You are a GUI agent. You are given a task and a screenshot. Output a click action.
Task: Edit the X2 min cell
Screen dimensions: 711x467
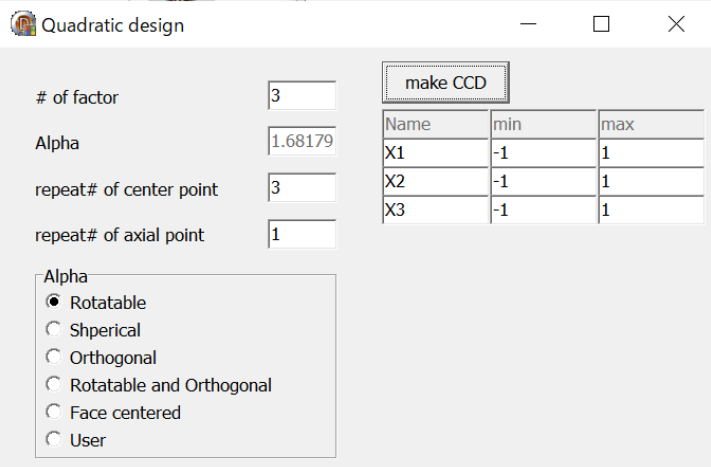click(x=543, y=182)
